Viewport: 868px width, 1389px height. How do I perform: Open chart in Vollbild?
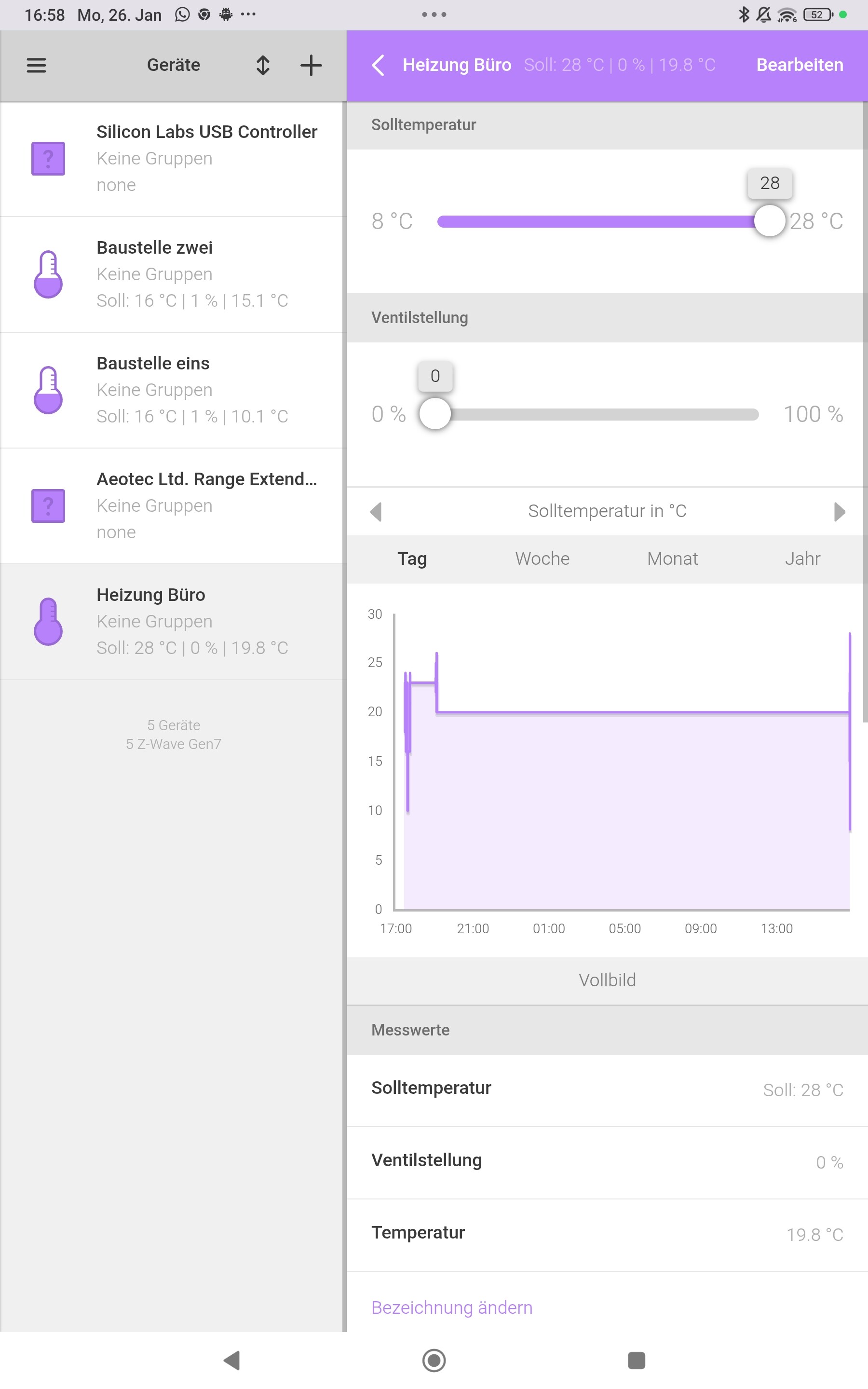[x=607, y=980]
